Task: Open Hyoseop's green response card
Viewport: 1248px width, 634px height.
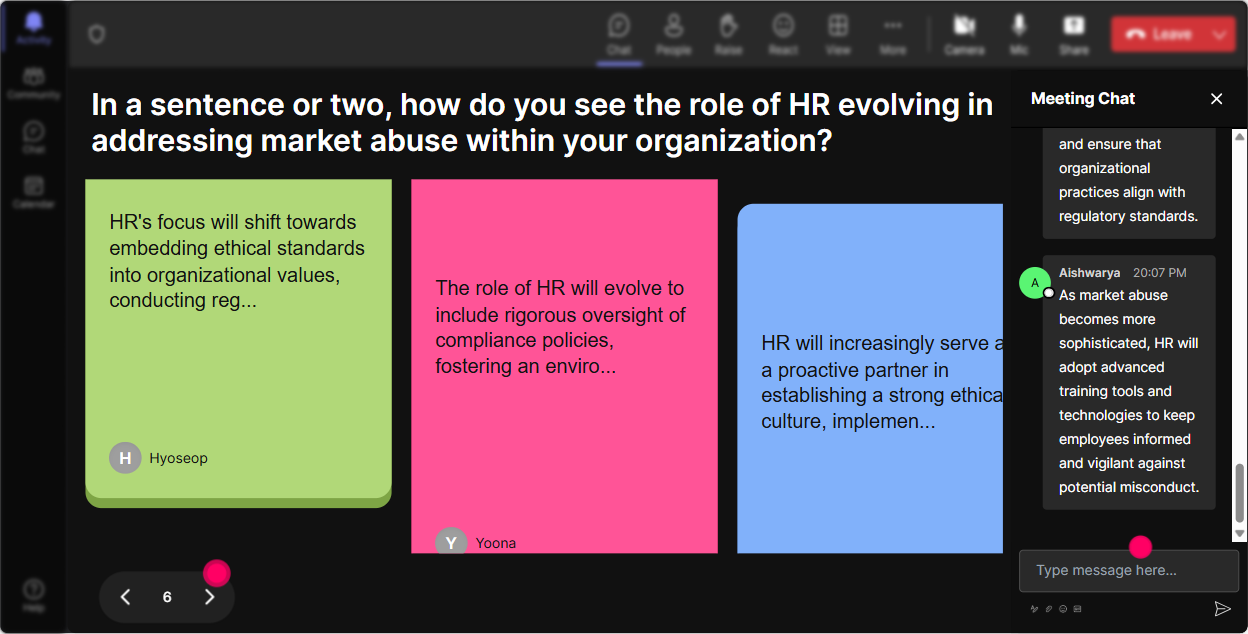Action: pyautogui.click(x=238, y=343)
